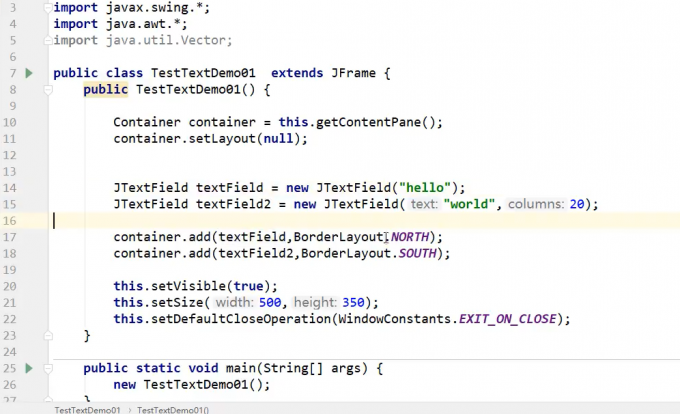Collapse the import block at java.util.Vector line
Screen dimensions: 680x414
pyautogui.click(x=47, y=41)
